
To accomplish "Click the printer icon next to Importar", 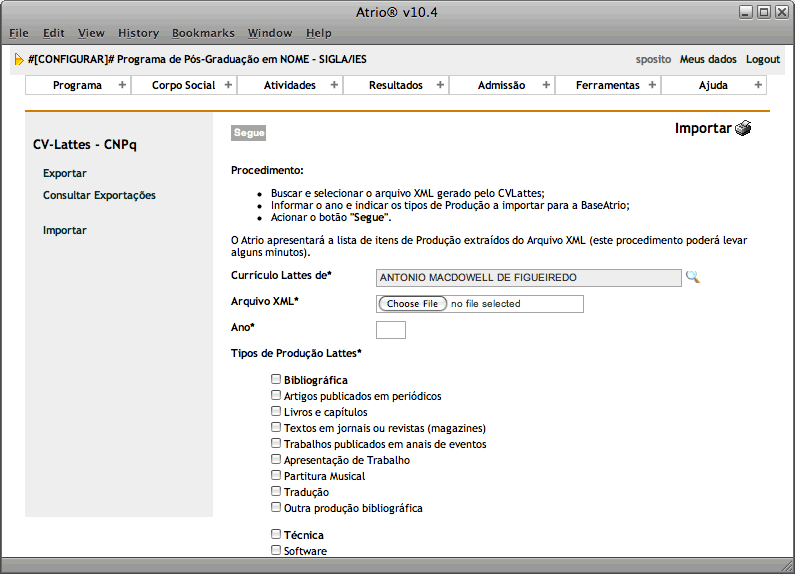I will click(x=742, y=128).
